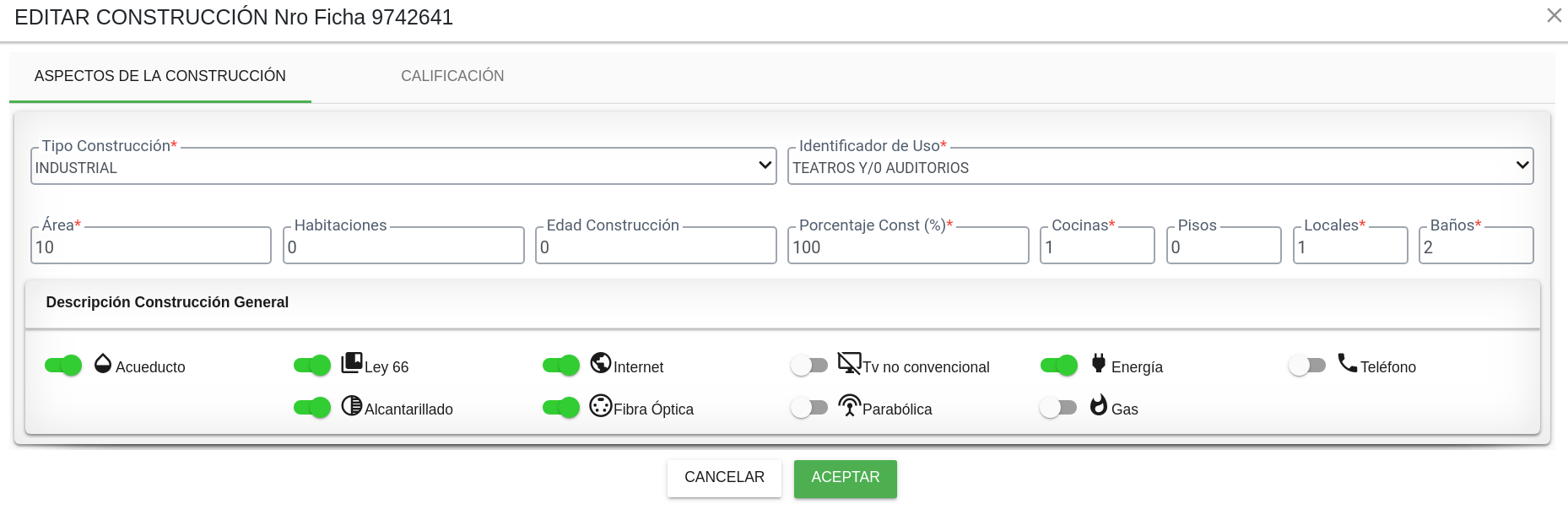Click the Ley 66 label text
Screen dimensions: 1568x515
pyautogui.click(x=387, y=367)
